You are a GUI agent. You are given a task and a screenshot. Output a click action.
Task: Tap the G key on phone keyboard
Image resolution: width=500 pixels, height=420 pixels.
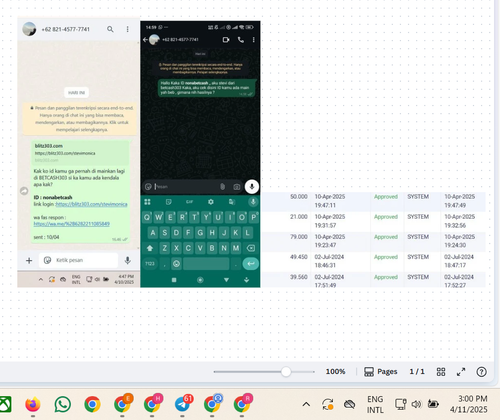tap(200, 233)
